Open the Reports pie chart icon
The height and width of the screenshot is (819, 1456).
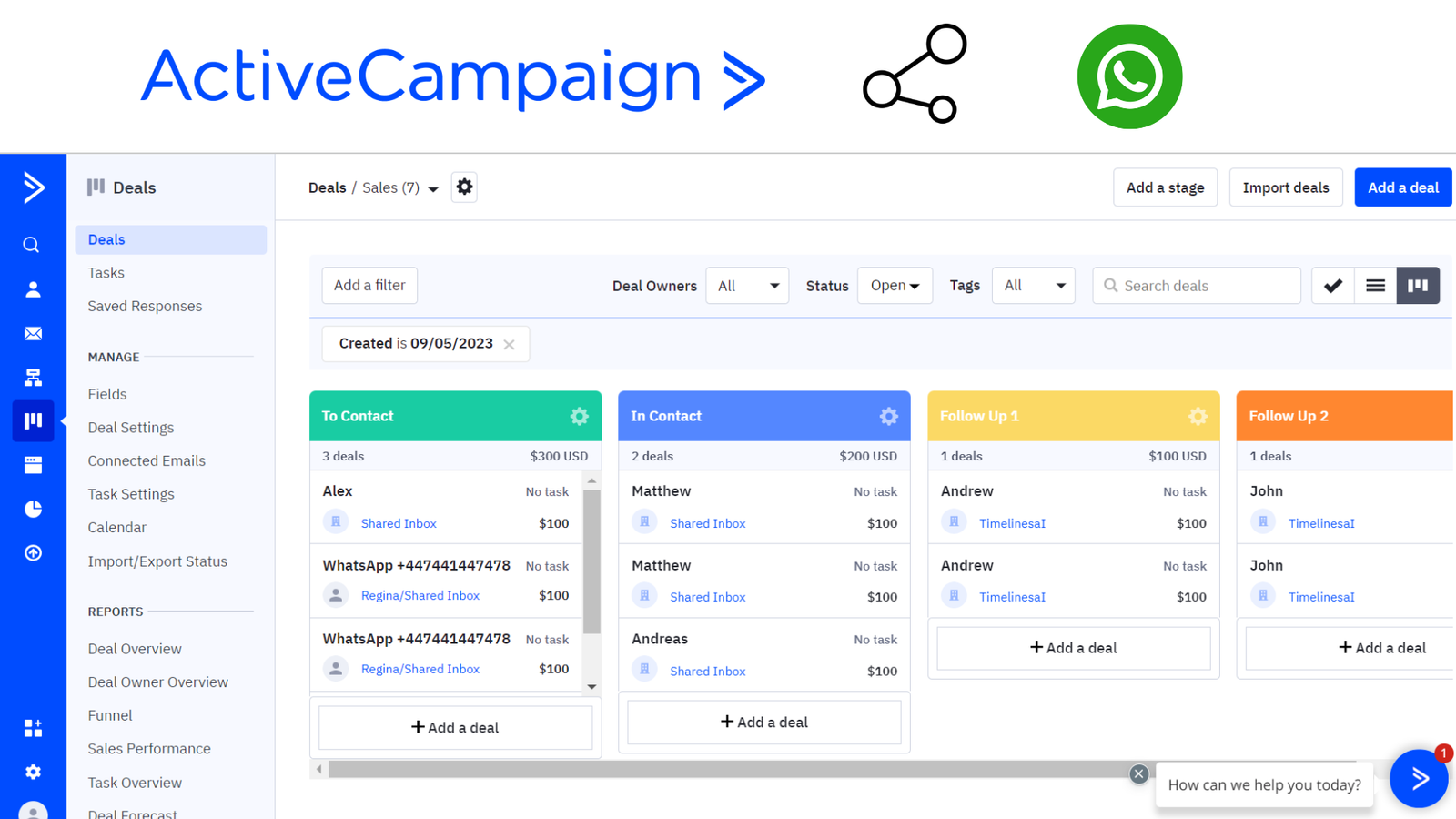(x=32, y=509)
